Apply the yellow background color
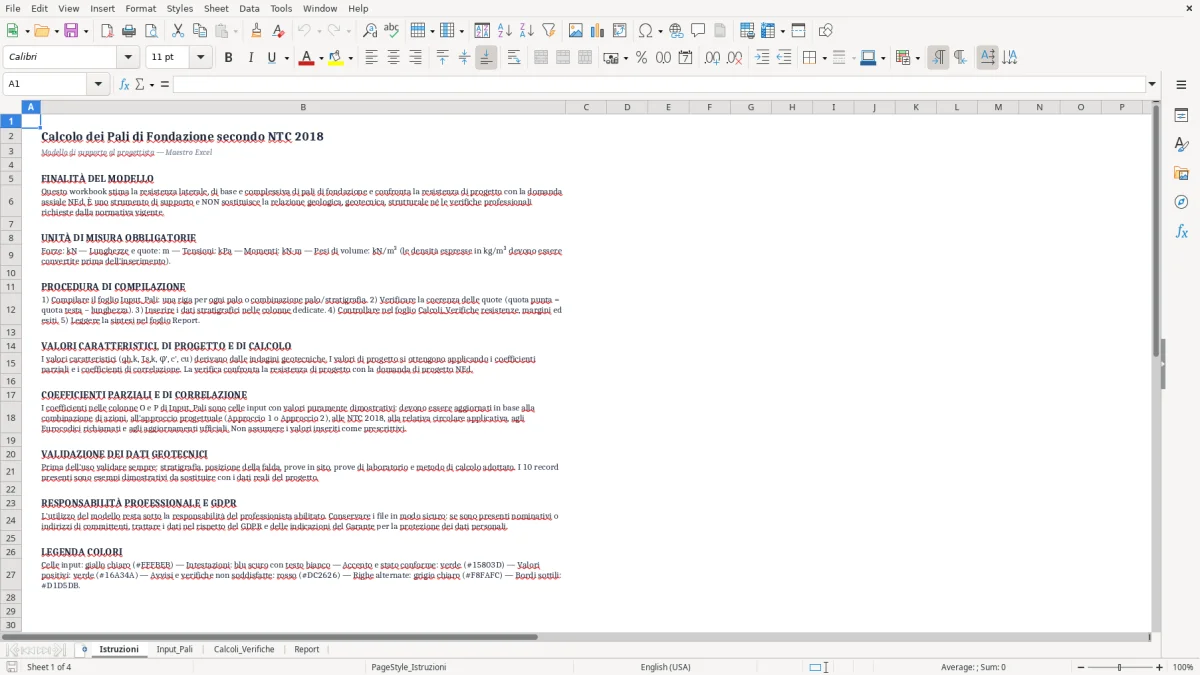The image size is (1200, 675). click(336, 58)
